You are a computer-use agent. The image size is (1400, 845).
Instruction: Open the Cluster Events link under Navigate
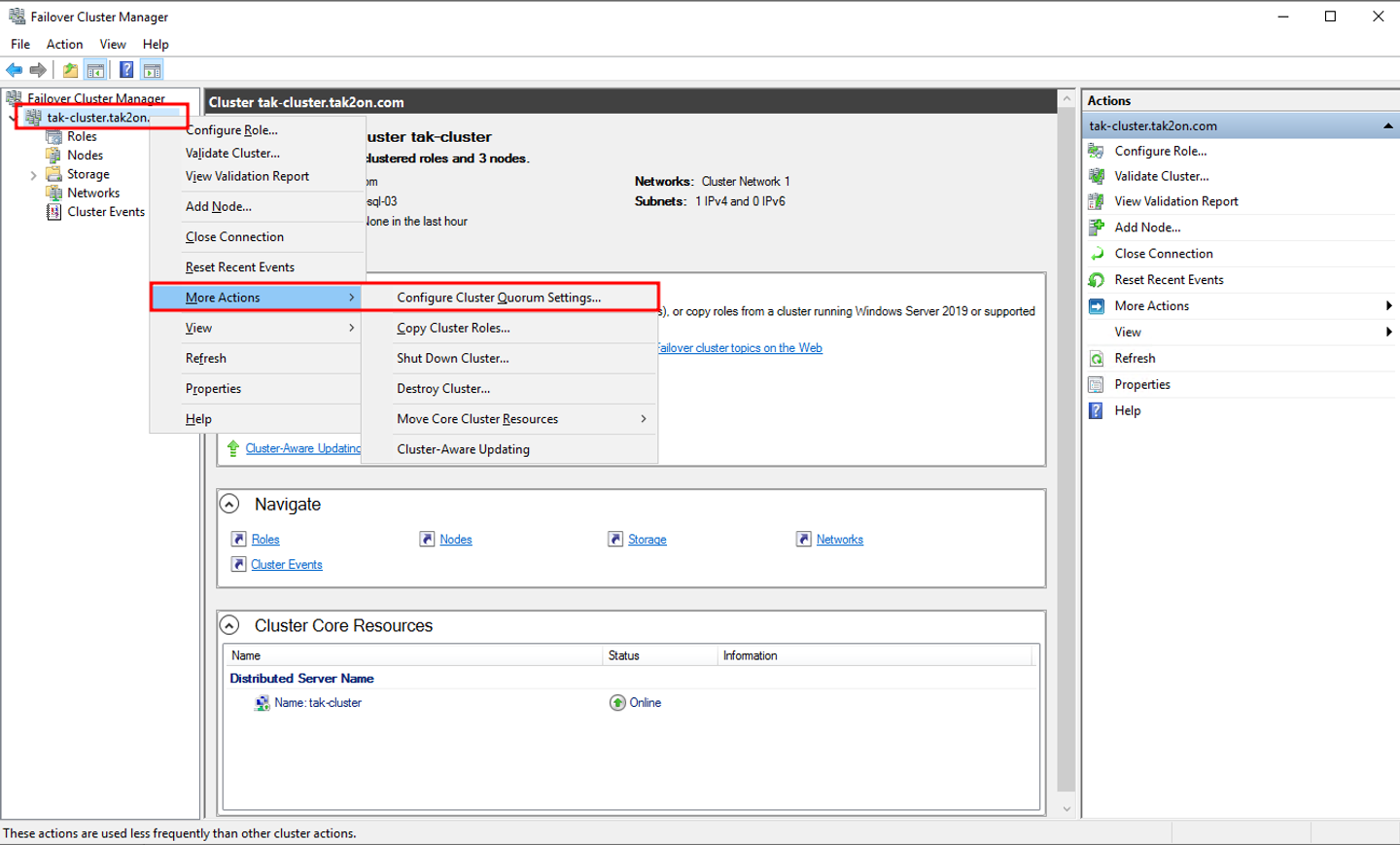point(287,565)
